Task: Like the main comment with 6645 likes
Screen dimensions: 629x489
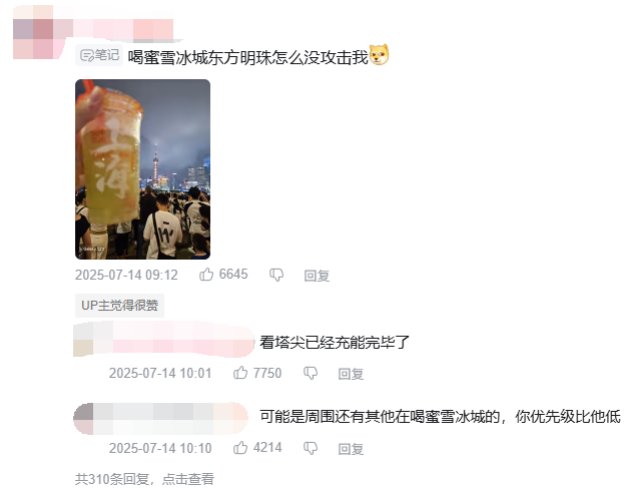Action: pos(206,275)
